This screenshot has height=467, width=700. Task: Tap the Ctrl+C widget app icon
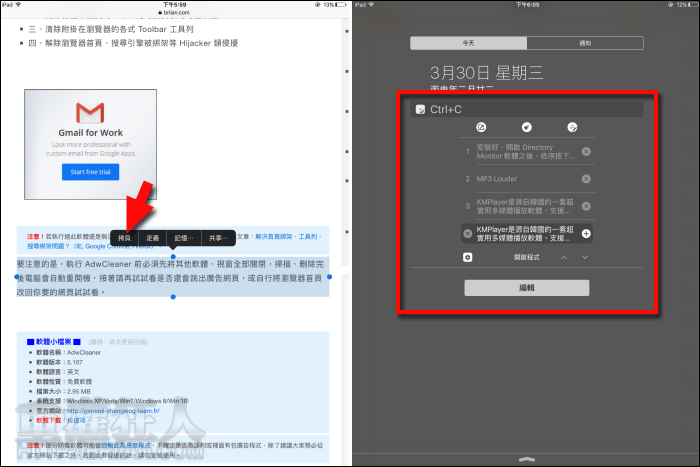421,108
